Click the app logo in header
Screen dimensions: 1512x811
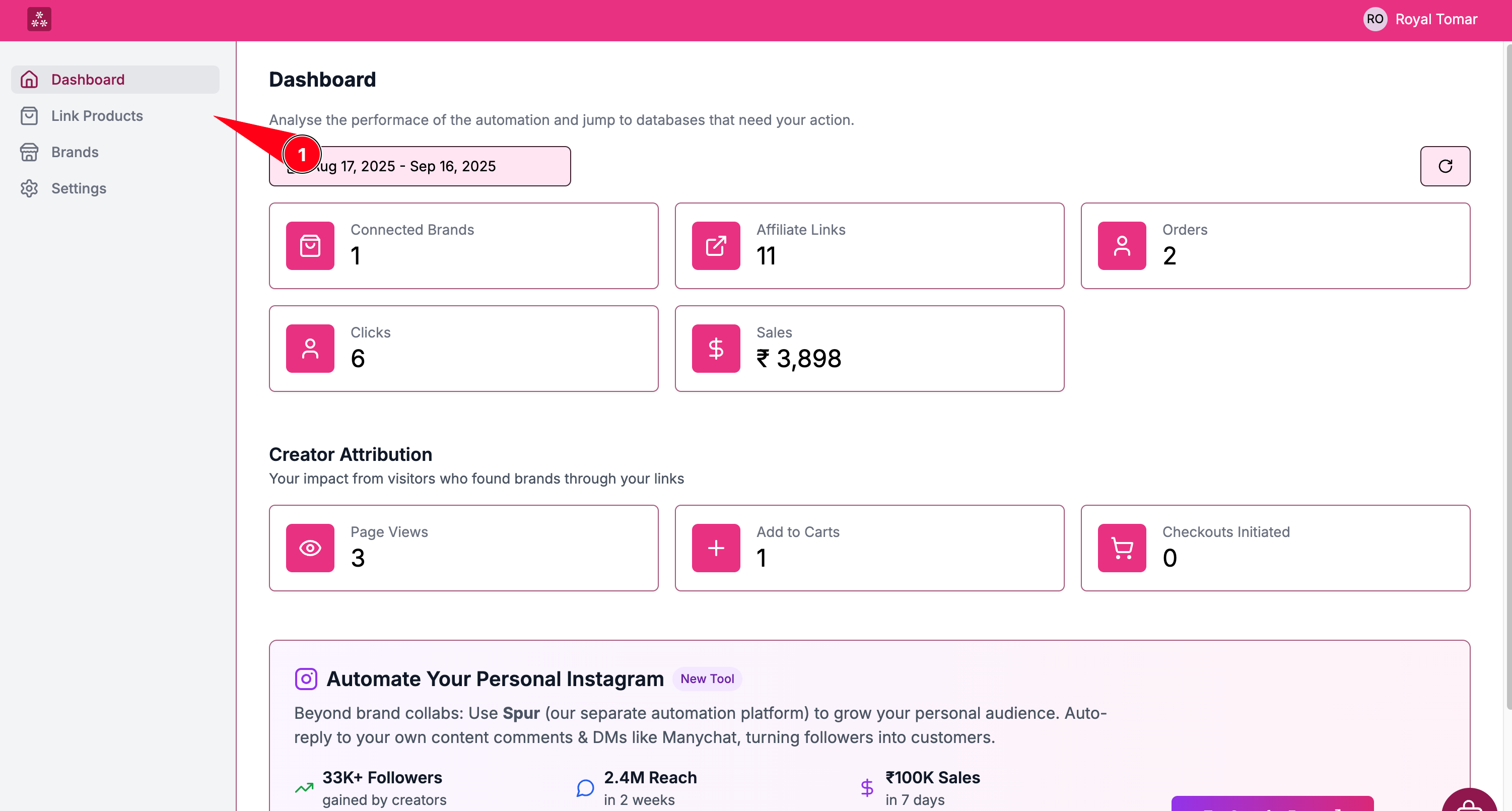coord(39,19)
